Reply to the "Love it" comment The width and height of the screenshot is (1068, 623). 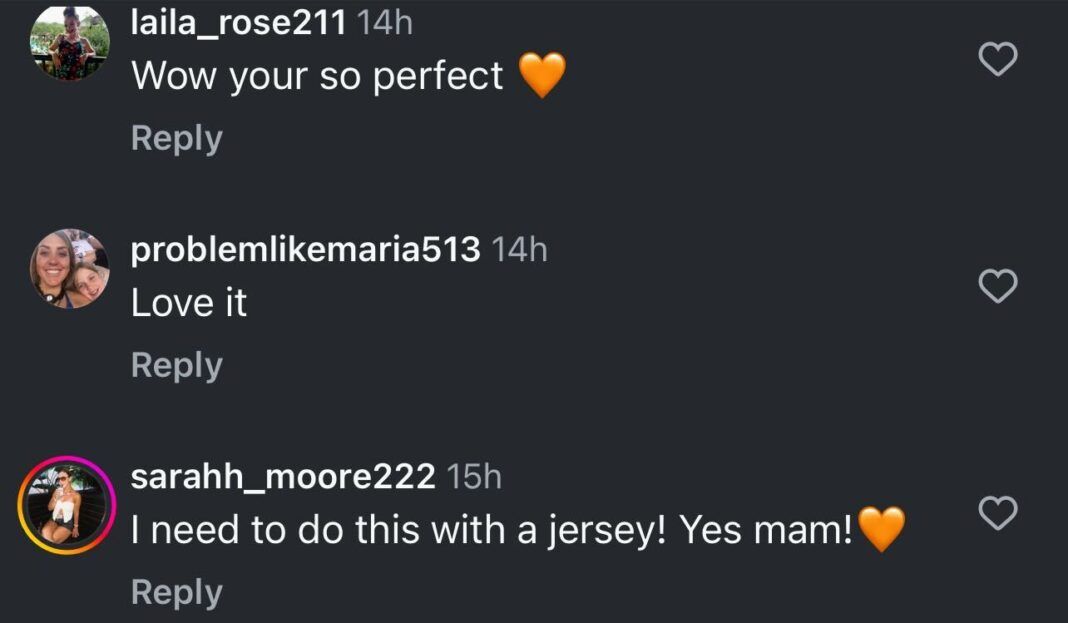[176, 365]
